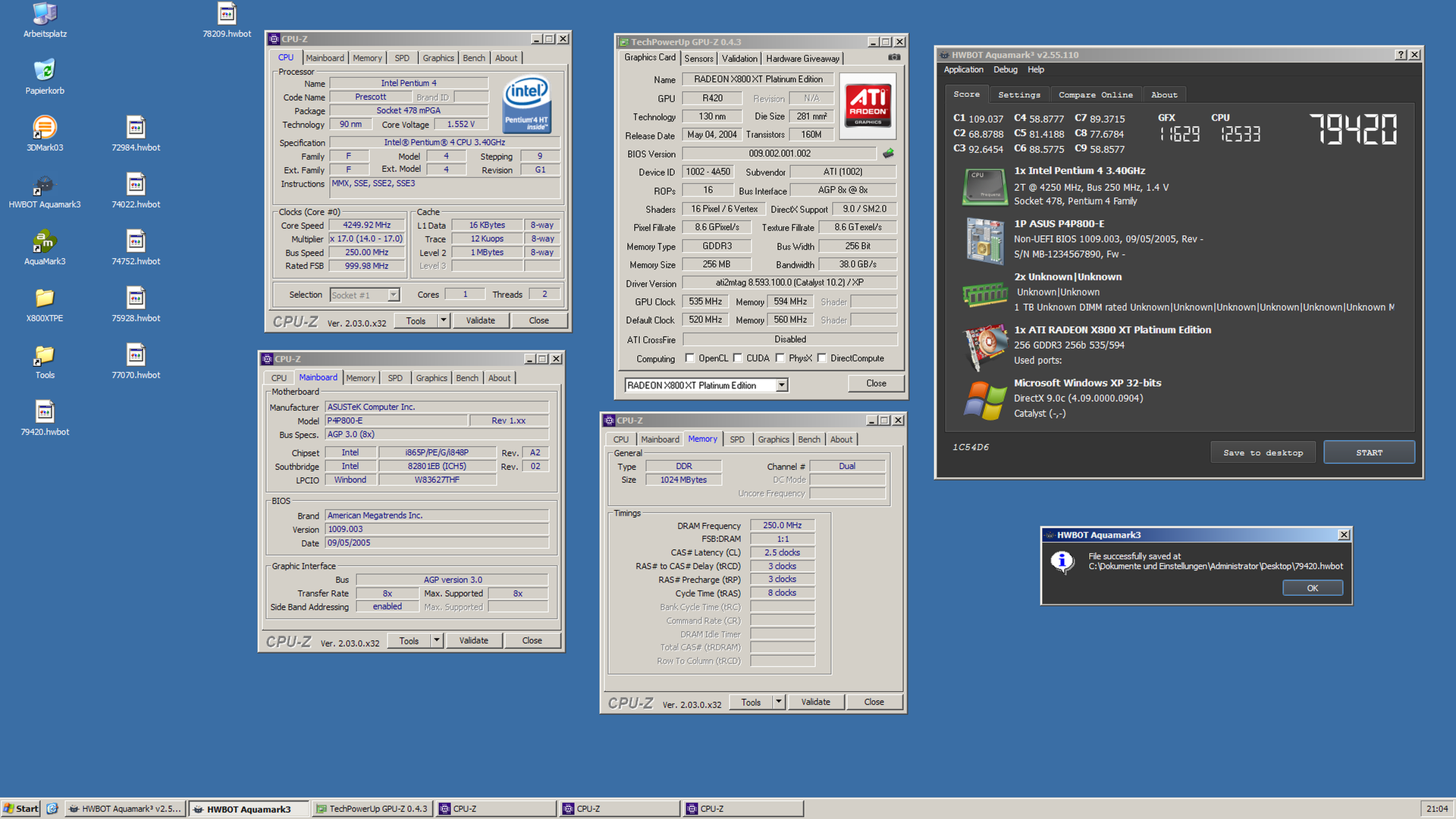The image size is (1456, 819).
Task: Click the START benchmark button
Action: (x=1369, y=453)
